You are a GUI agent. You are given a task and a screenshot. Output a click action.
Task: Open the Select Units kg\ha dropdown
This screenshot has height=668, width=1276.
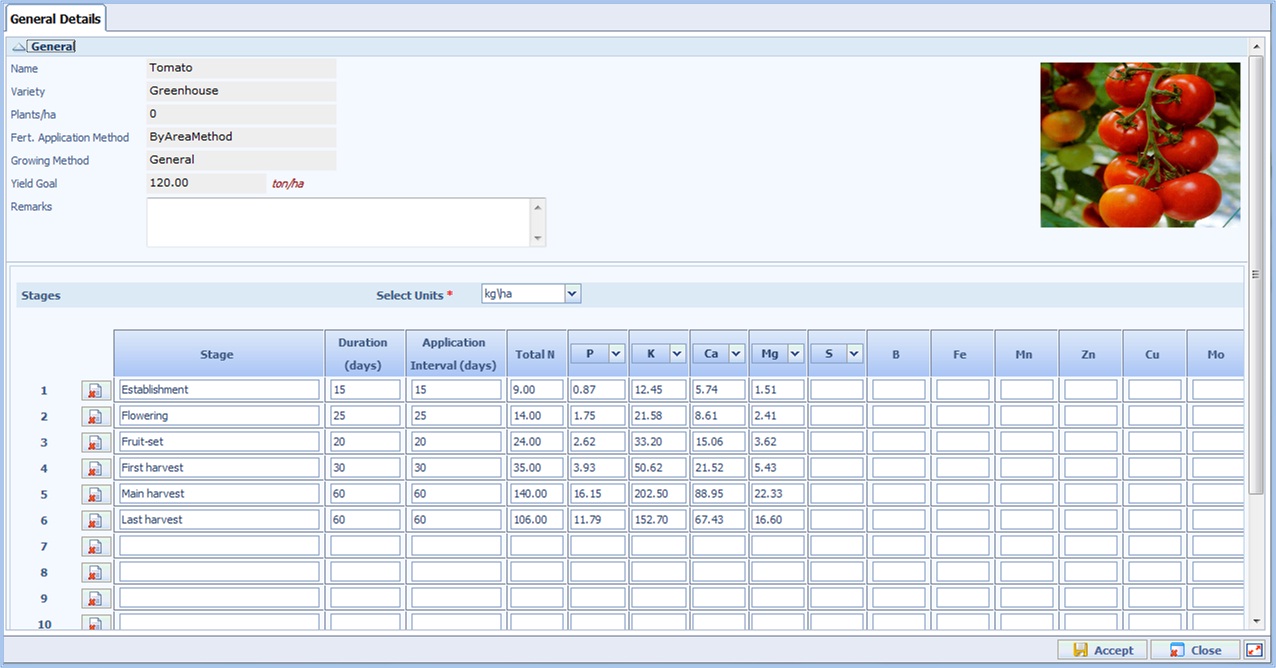tap(572, 294)
